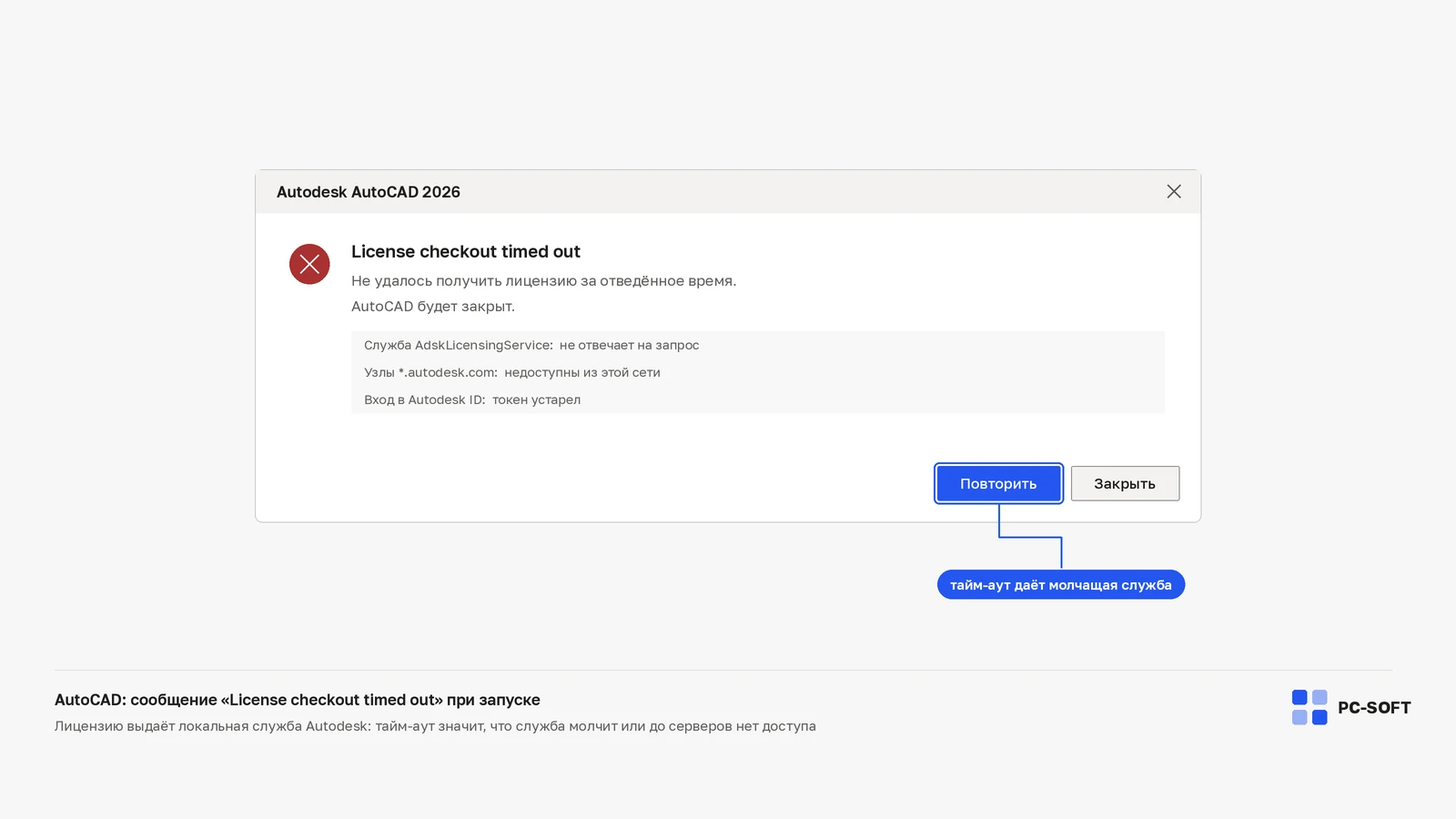Click the line 'AutoCAD будет закрыт.'
This screenshot has height=819, width=1456.
[x=433, y=306]
